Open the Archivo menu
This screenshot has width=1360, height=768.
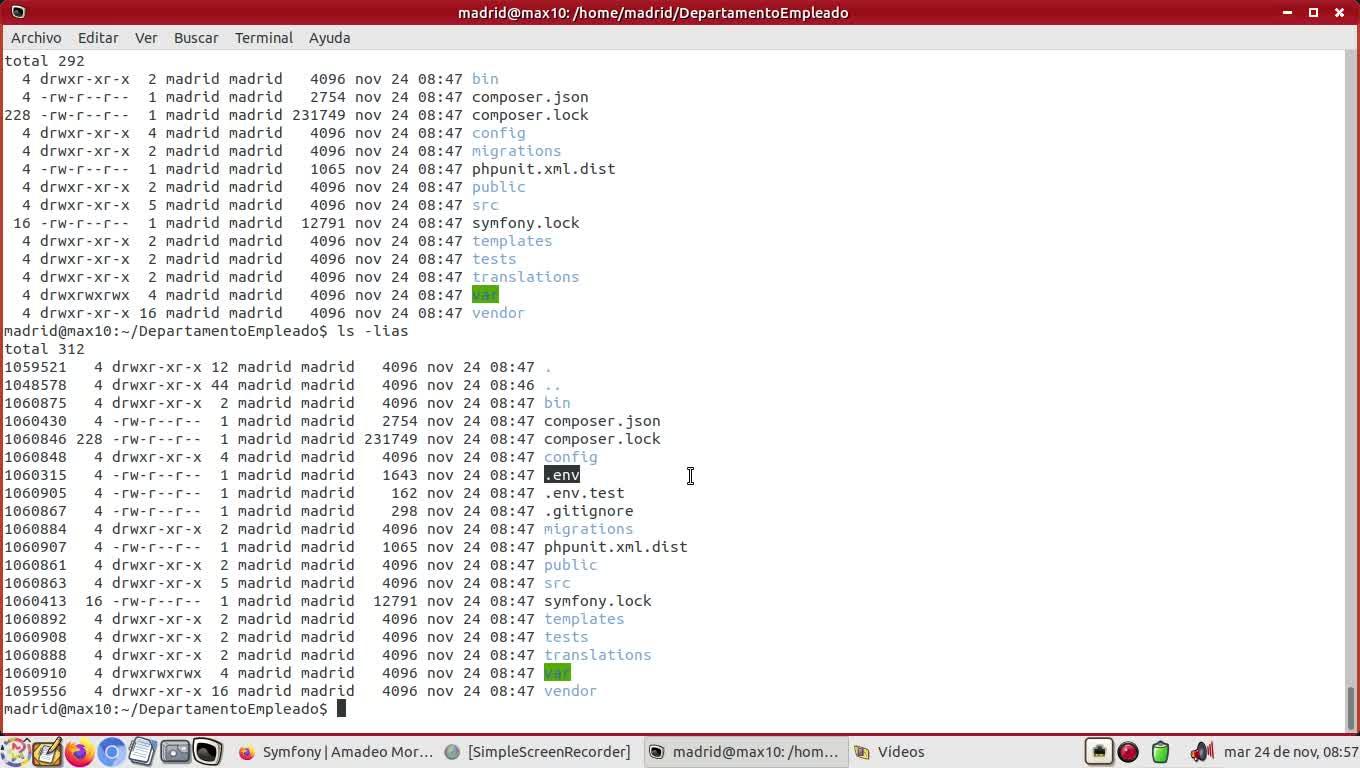[x=36, y=37]
